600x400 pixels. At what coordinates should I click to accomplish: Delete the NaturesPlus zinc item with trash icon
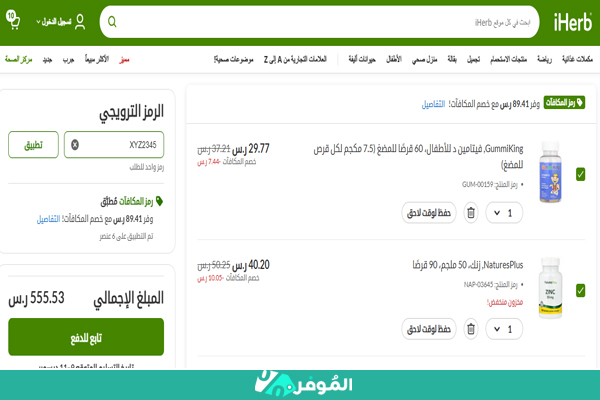tap(471, 329)
